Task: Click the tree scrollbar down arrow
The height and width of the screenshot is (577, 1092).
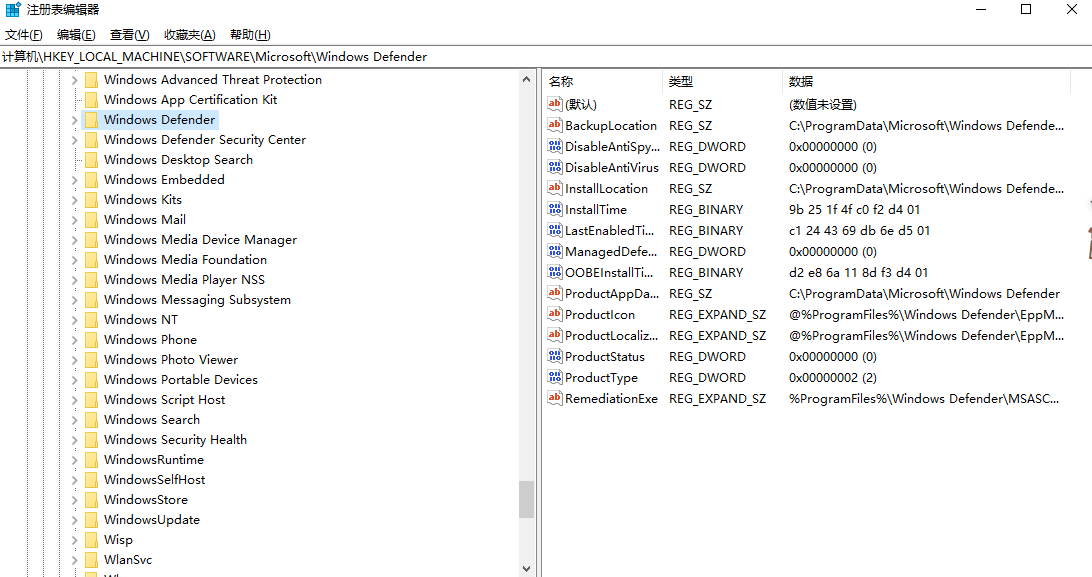Action: coord(526,569)
